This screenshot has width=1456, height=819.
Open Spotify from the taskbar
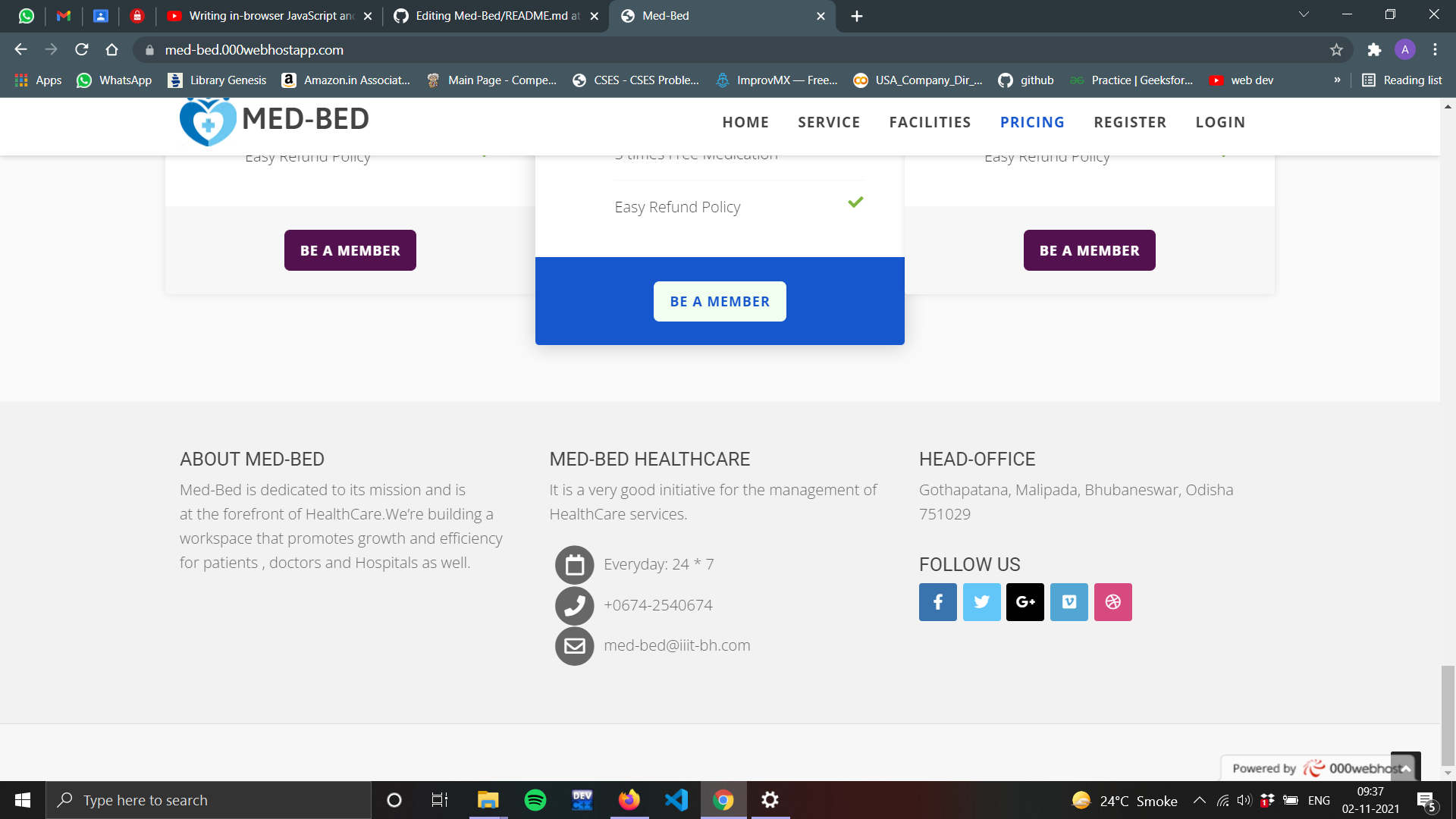coord(535,799)
